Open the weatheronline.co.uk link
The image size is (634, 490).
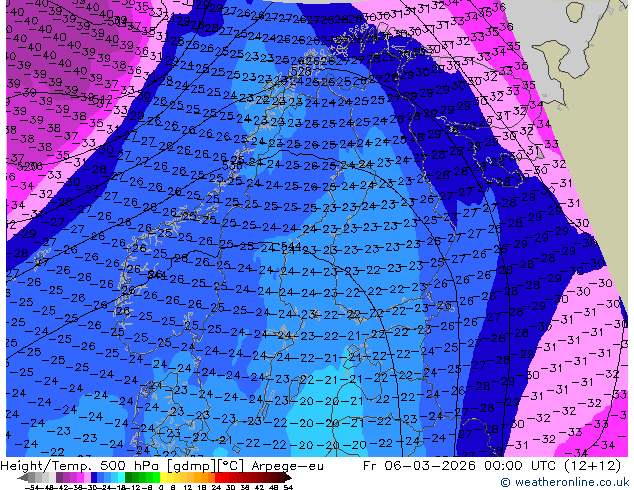click(564, 482)
